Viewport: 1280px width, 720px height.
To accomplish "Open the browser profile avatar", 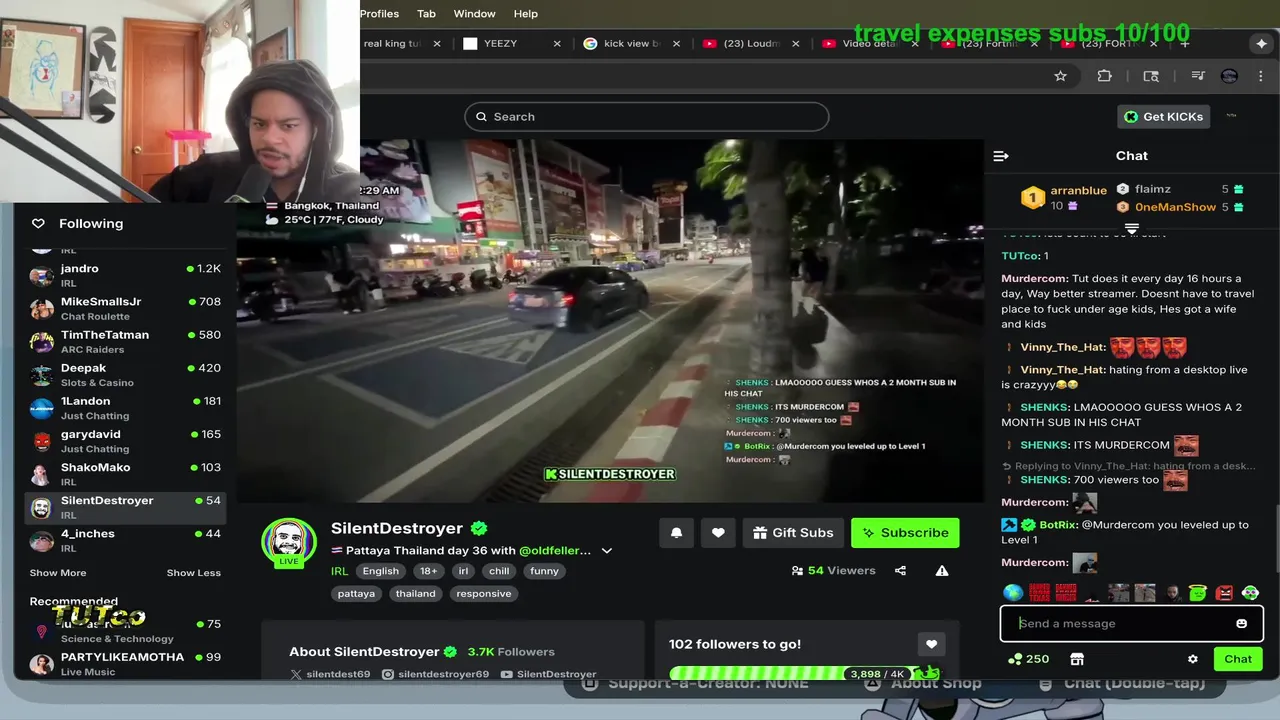I will pyautogui.click(x=1230, y=76).
